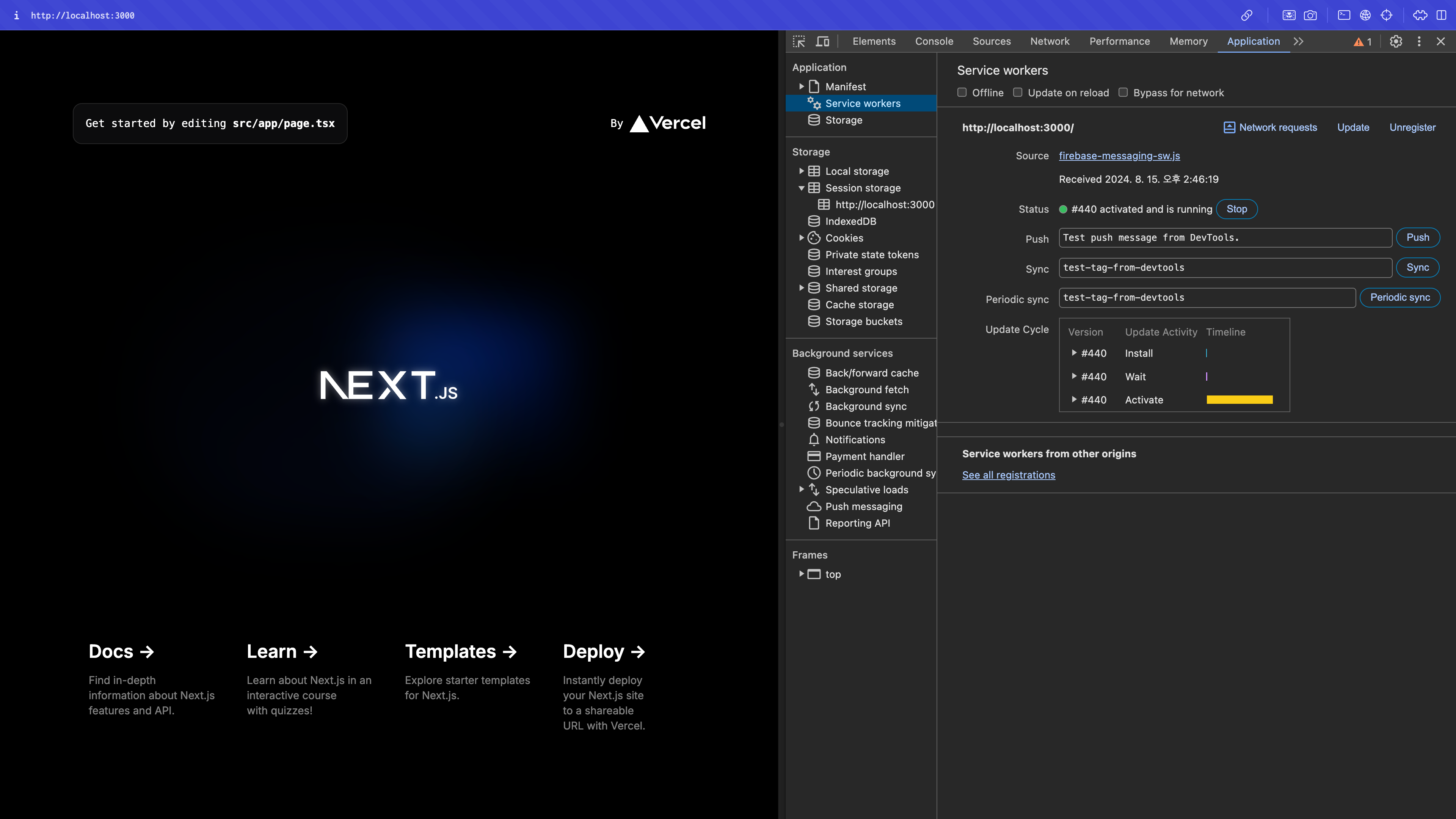The width and height of the screenshot is (1456, 819).
Task: Click the screenshot camera icon in top bar
Action: 1310,15
